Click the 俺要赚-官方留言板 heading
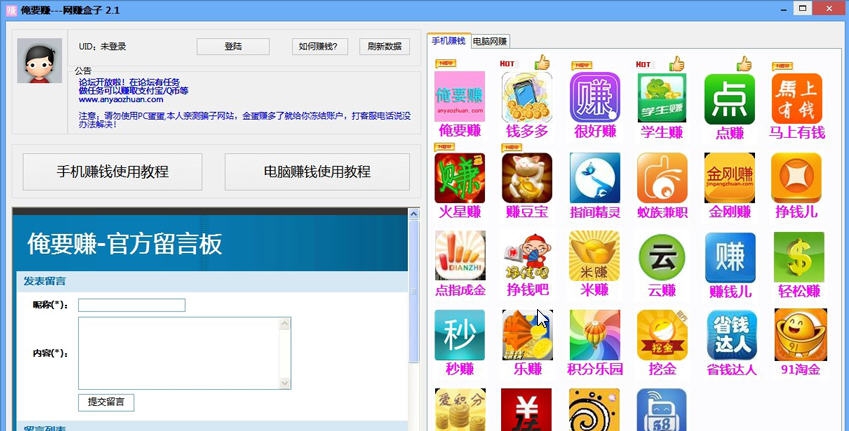The width and height of the screenshot is (849, 431). pyautogui.click(x=125, y=244)
